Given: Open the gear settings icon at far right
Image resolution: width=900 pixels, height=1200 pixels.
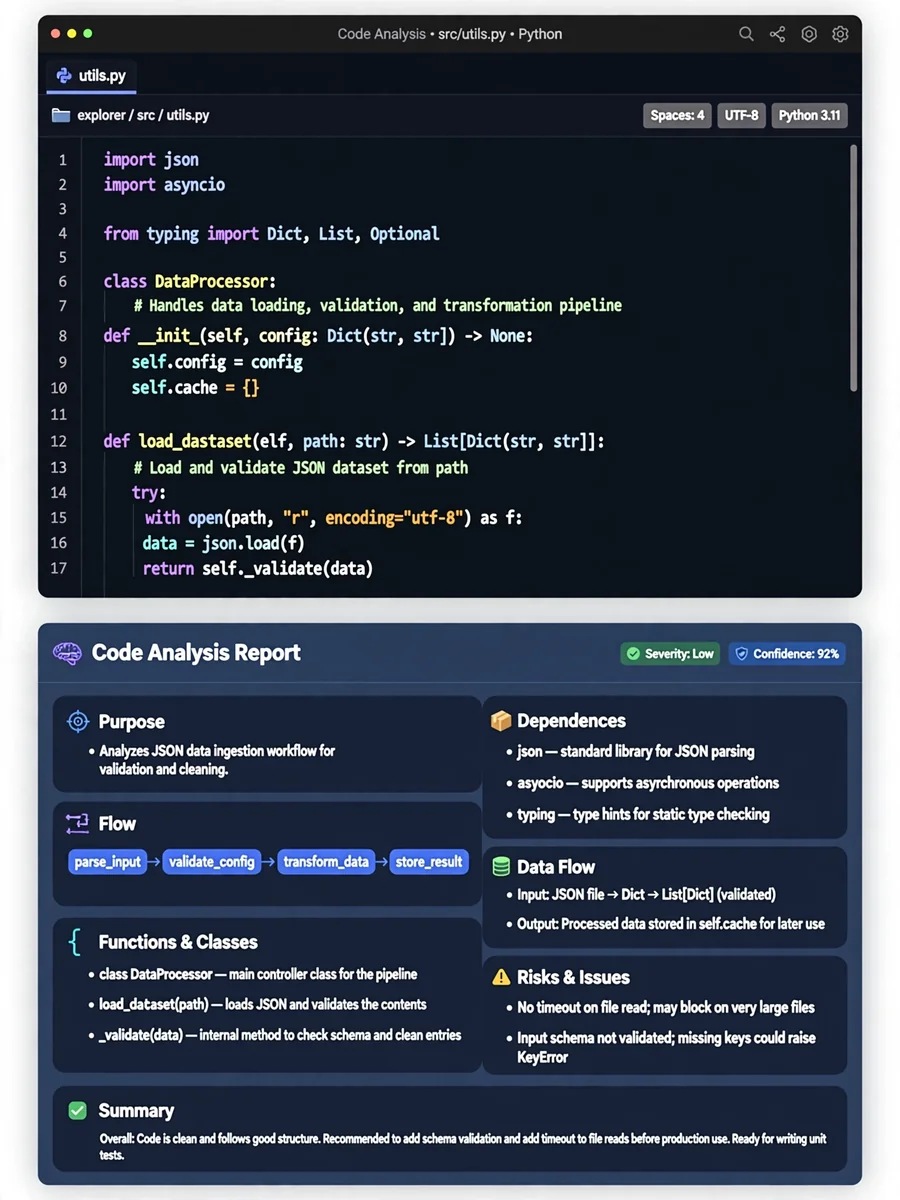Looking at the screenshot, I should point(840,34).
